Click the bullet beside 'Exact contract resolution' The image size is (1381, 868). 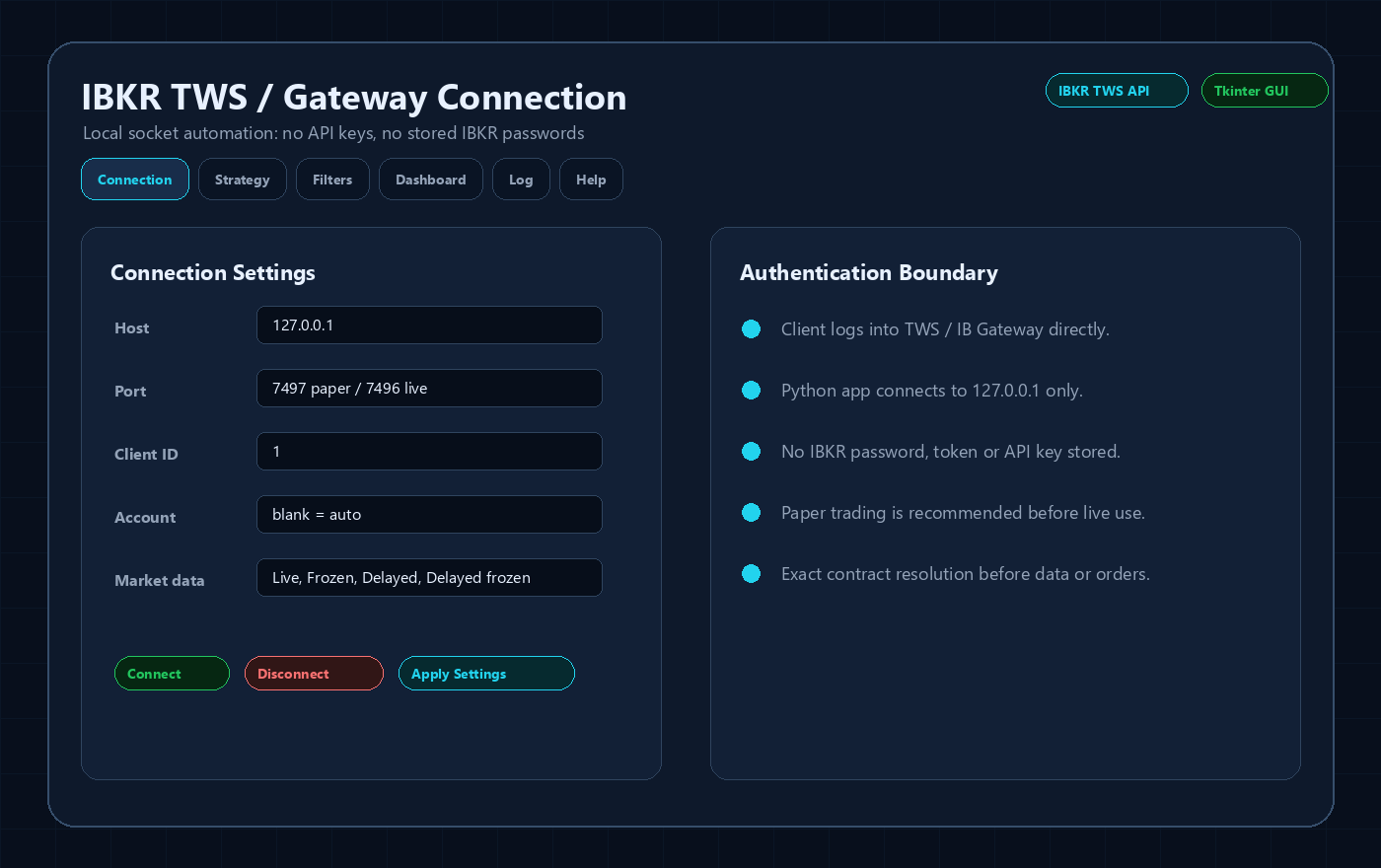(752, 574)
